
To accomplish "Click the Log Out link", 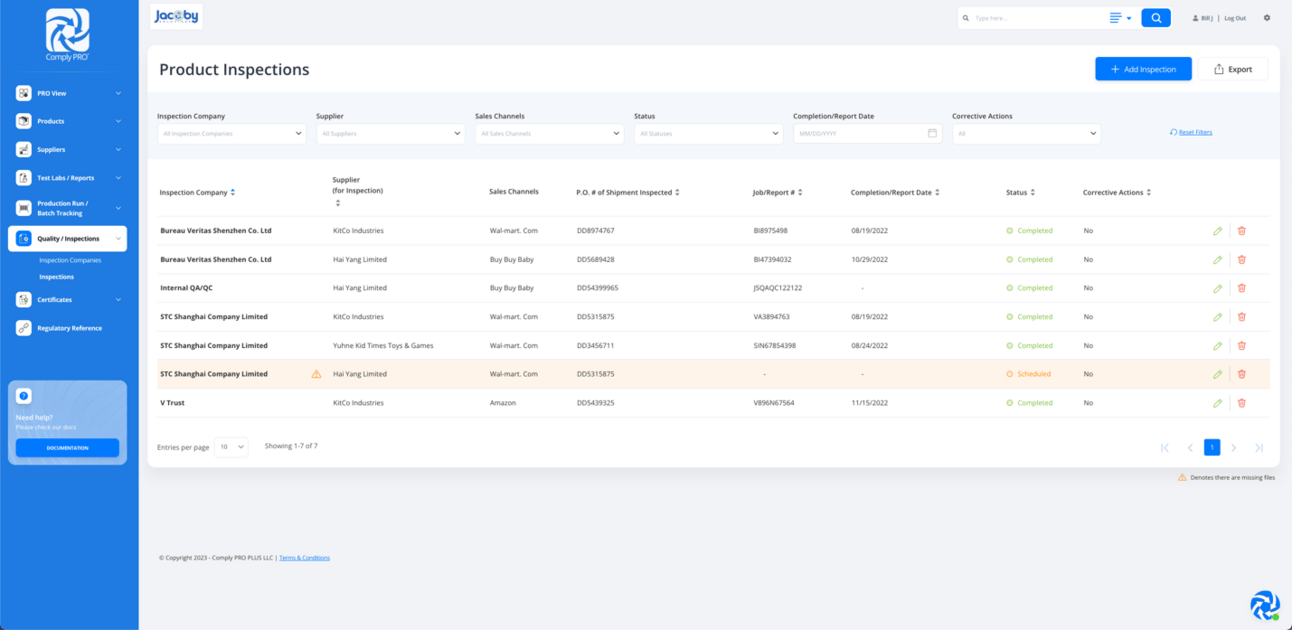I will click(1235, 18).
